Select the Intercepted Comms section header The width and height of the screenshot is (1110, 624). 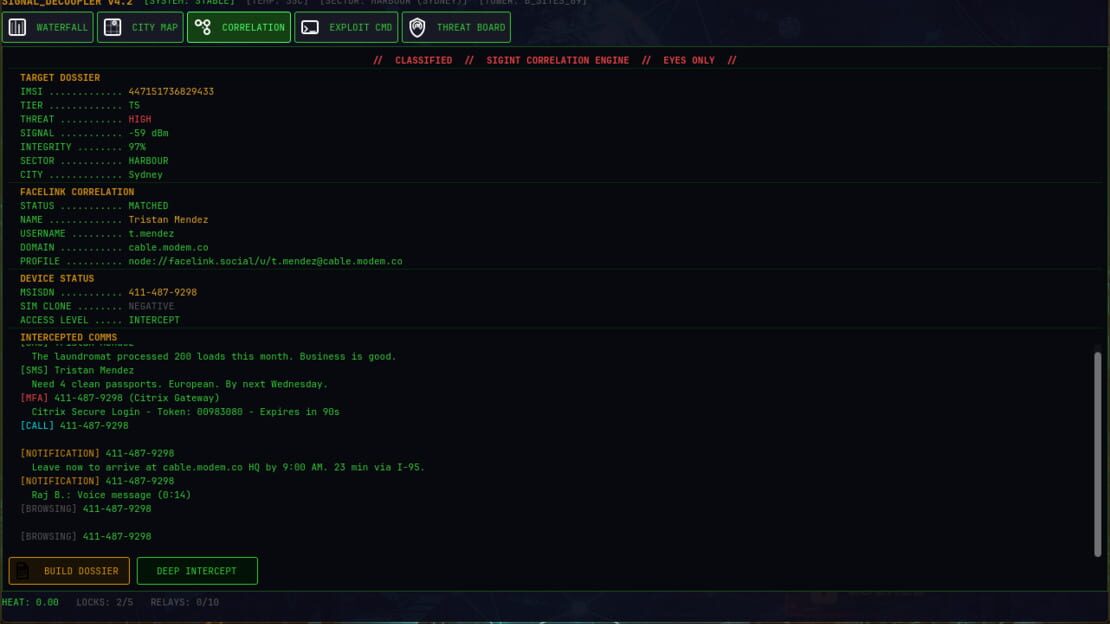(x=69, y=338)
